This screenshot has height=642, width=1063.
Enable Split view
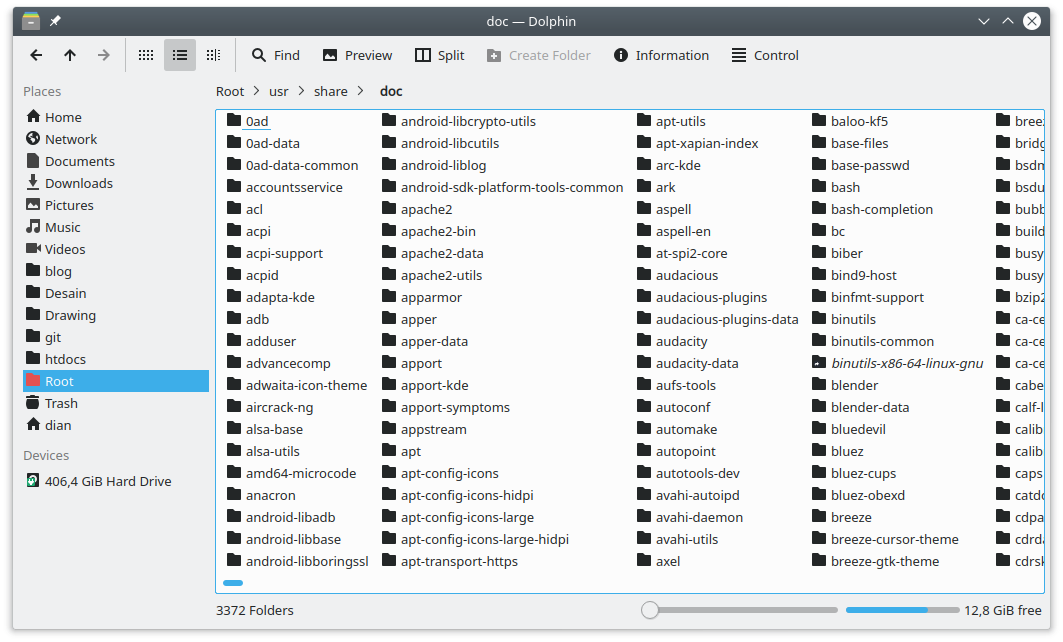[x=439, y=55]
